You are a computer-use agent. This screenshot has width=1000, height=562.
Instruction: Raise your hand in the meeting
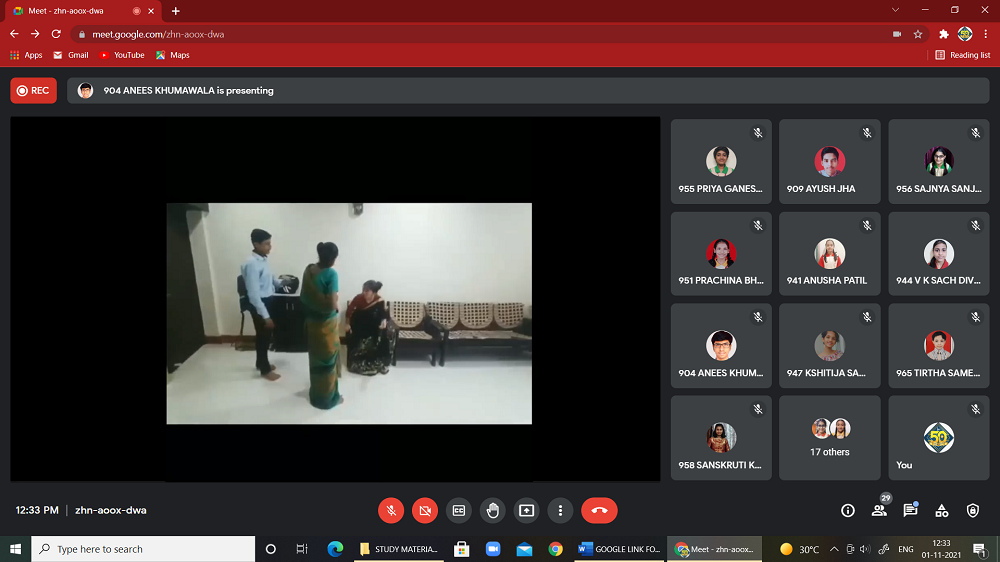click(x=493, y=510)
